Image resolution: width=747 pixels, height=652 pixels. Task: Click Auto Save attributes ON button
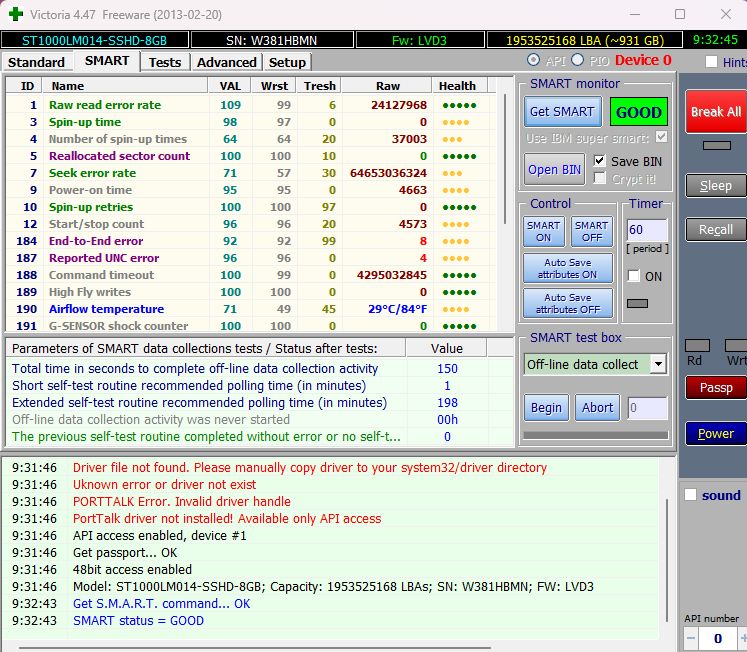(x=568, y=269)
